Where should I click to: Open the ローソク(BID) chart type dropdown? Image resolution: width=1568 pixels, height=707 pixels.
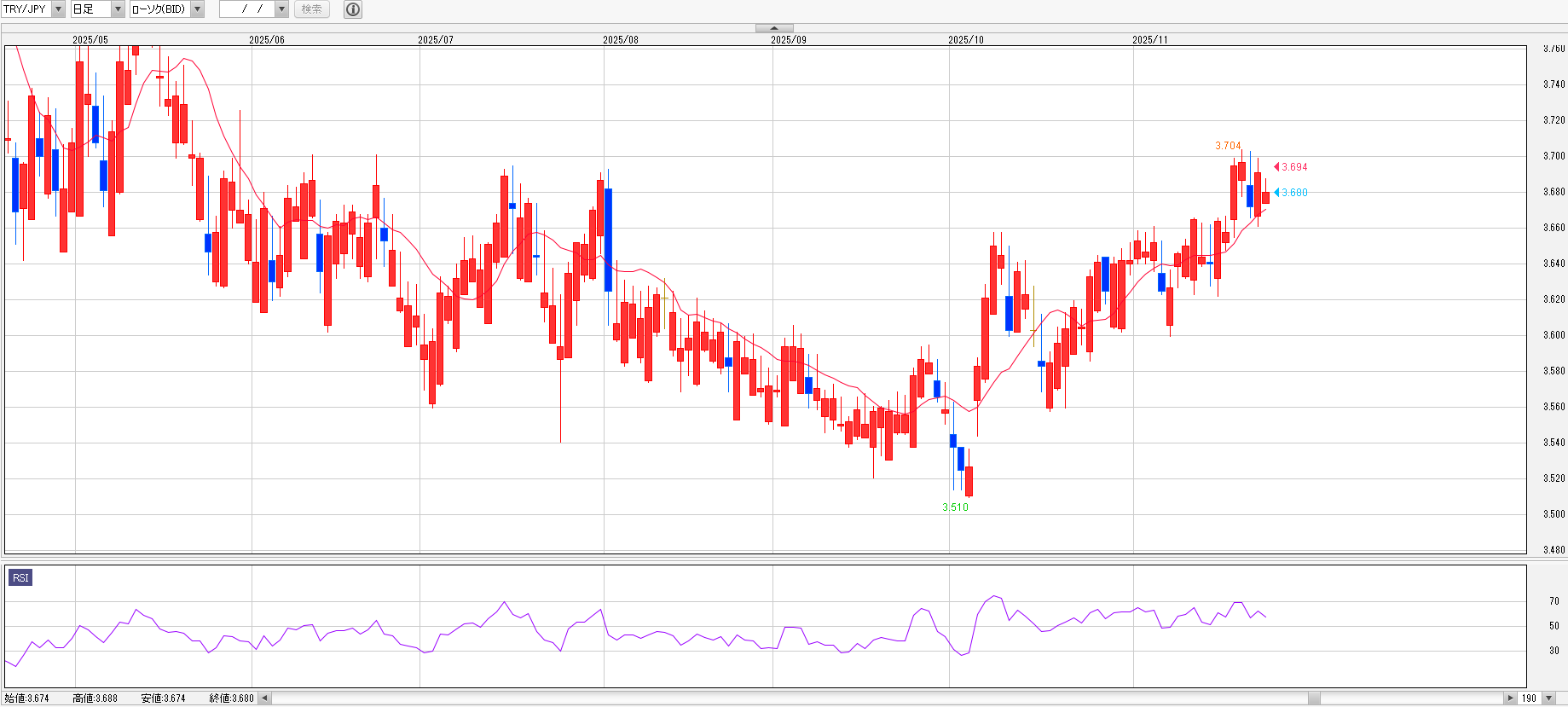pyautogui.click(x=197, y=9)
